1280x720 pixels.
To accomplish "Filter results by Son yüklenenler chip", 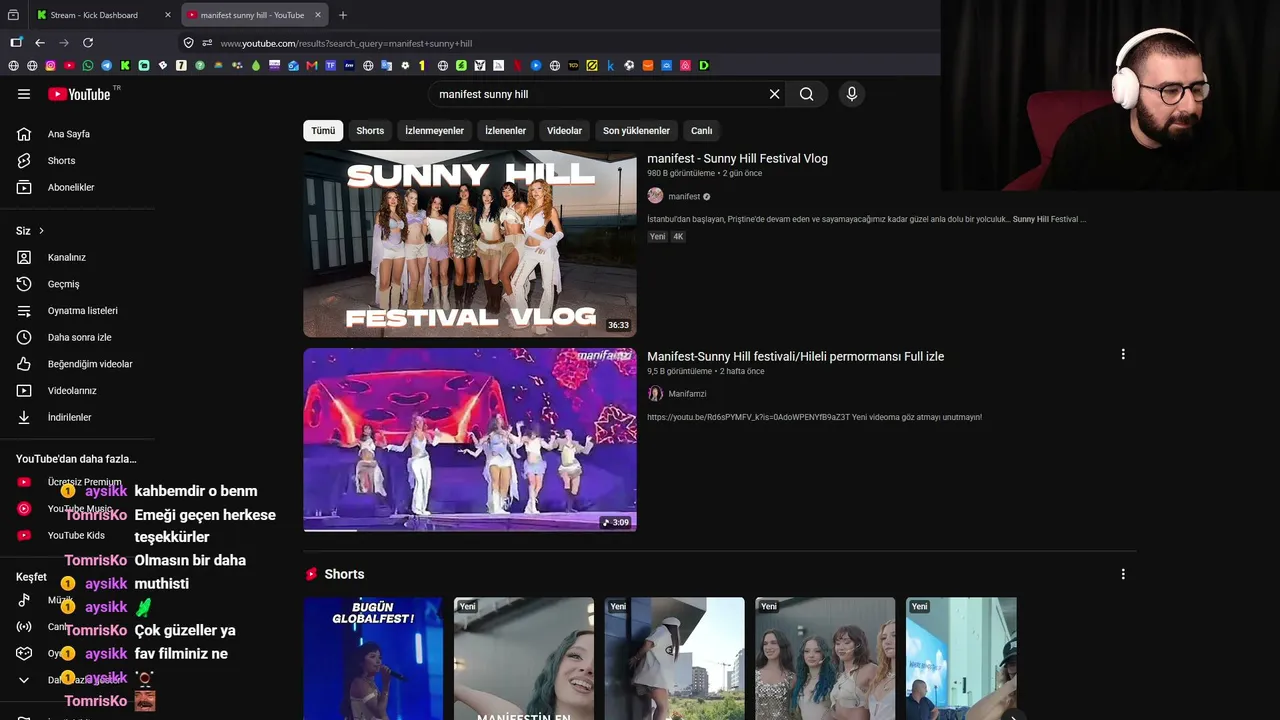I will click(x=636, y=131).
